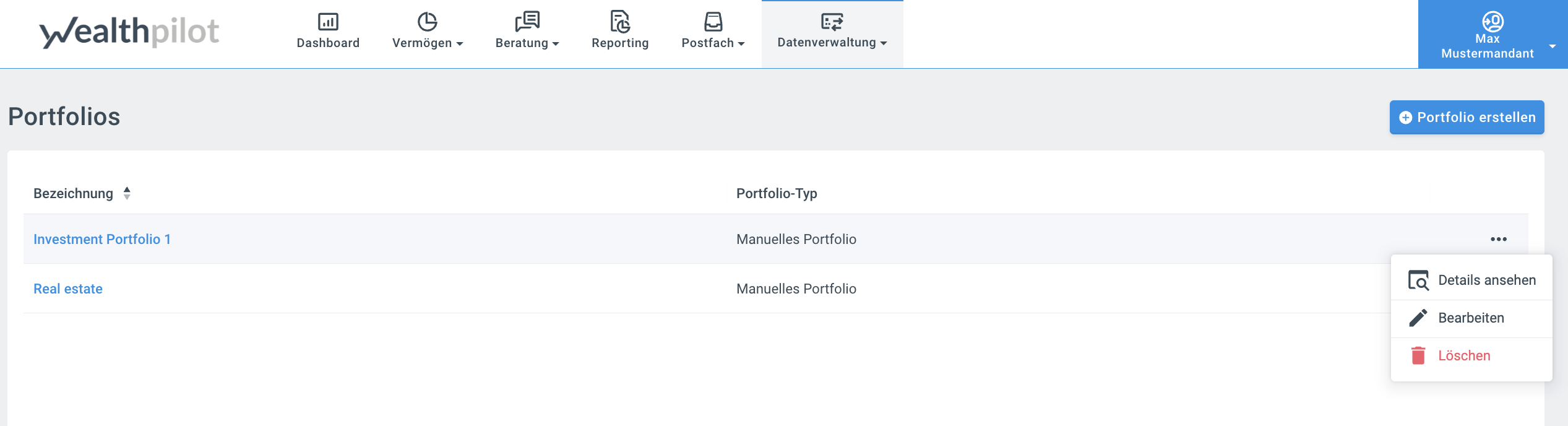Click the Vermögen pie chart icon
Image resolution: width=1568 pixels, height=426 pixels.
(x=427, y=22)
